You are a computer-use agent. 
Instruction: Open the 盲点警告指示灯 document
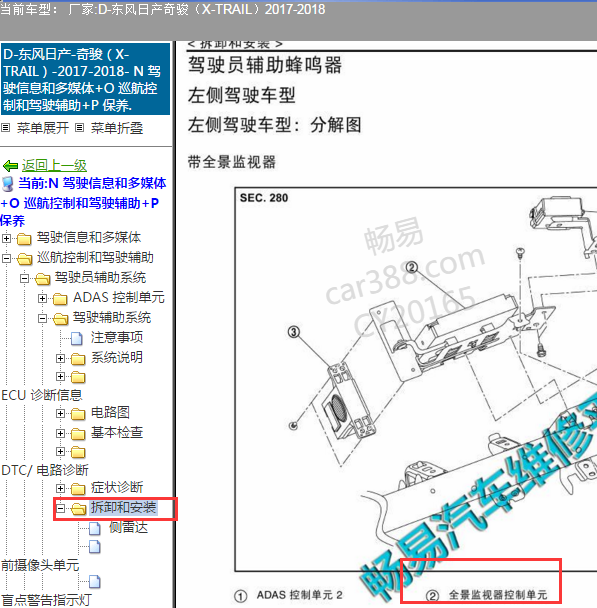[46, 600]
